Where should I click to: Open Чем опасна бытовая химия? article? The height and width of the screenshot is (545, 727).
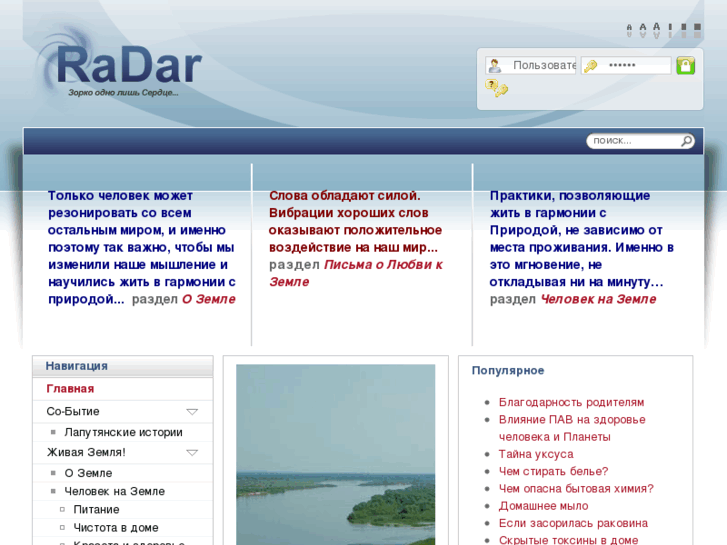pyautogui.click(x=576, y=488)
